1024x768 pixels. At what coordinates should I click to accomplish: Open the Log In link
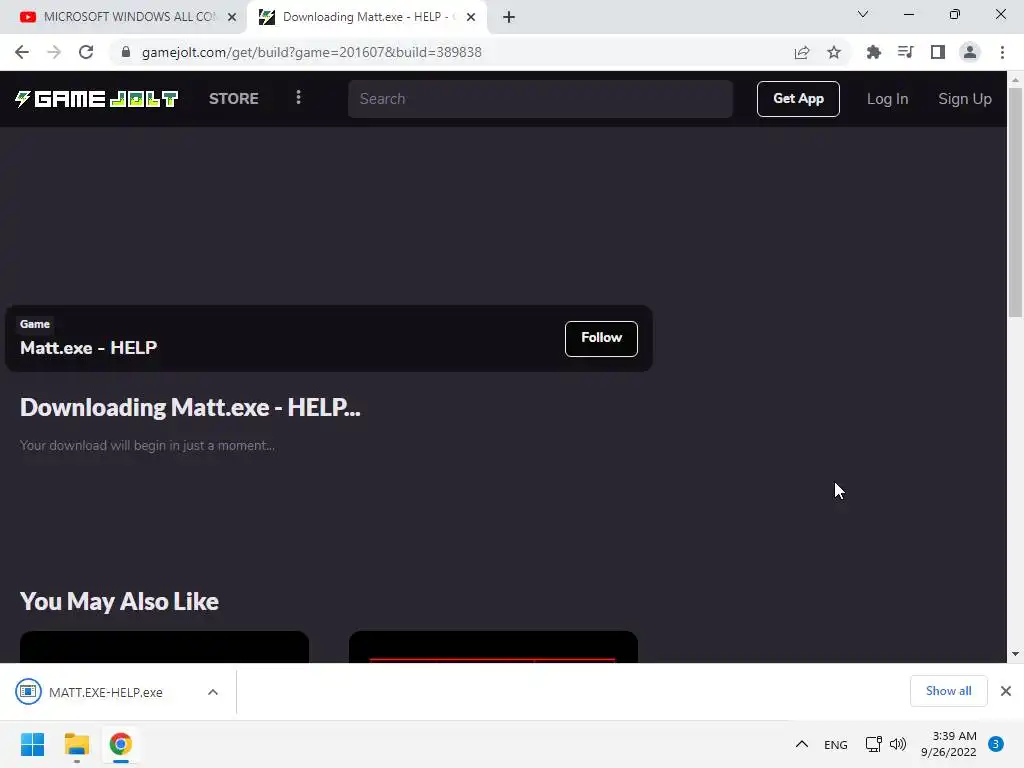click(x=888, y=99)
